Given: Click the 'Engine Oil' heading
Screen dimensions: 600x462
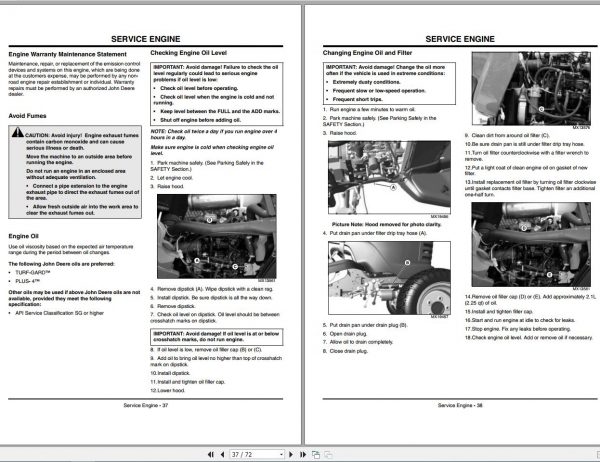Looking at the screenshot, I should (23, 236).
